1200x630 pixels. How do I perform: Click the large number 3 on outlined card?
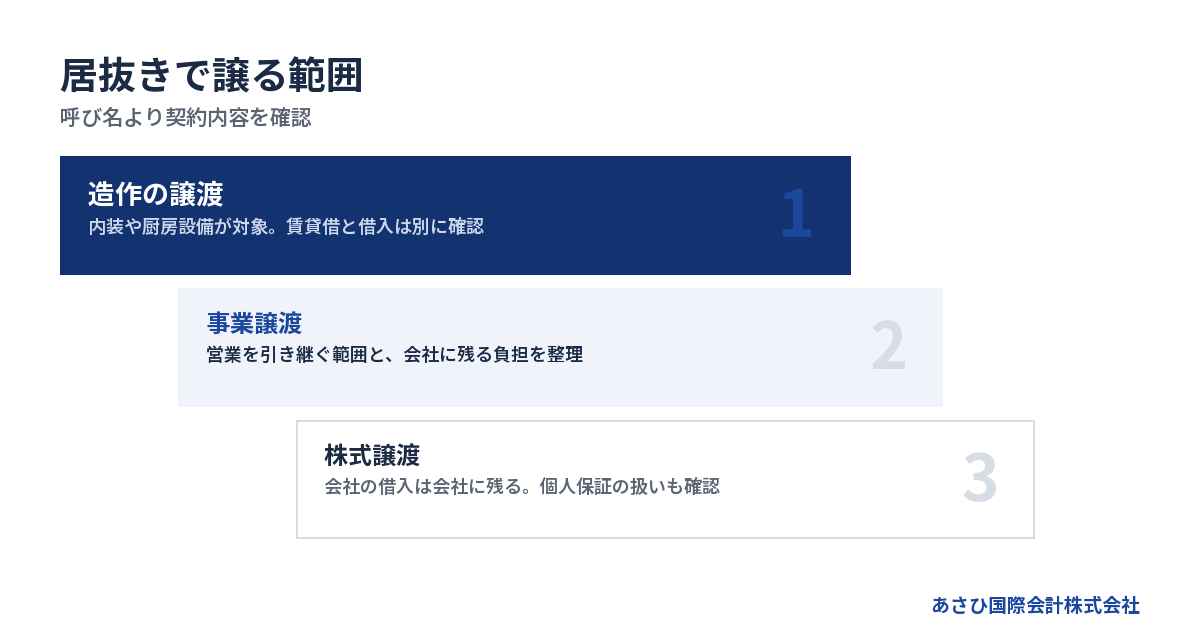click(980, 478)
